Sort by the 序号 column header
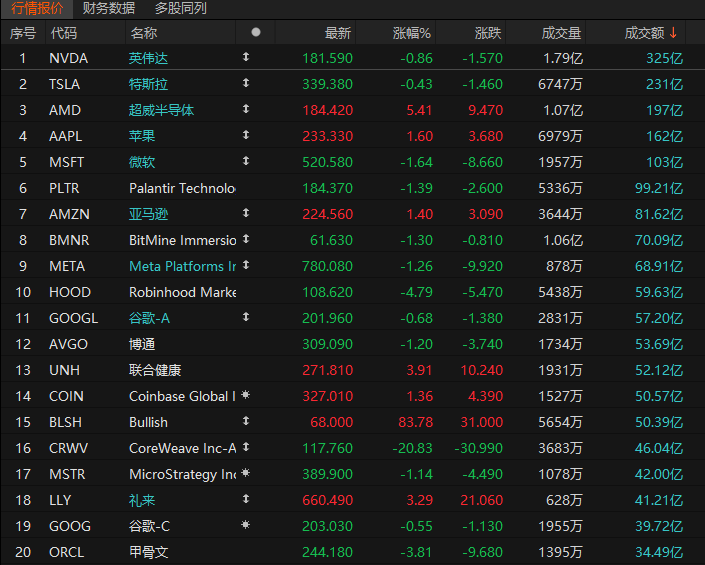 pos(23,33)
